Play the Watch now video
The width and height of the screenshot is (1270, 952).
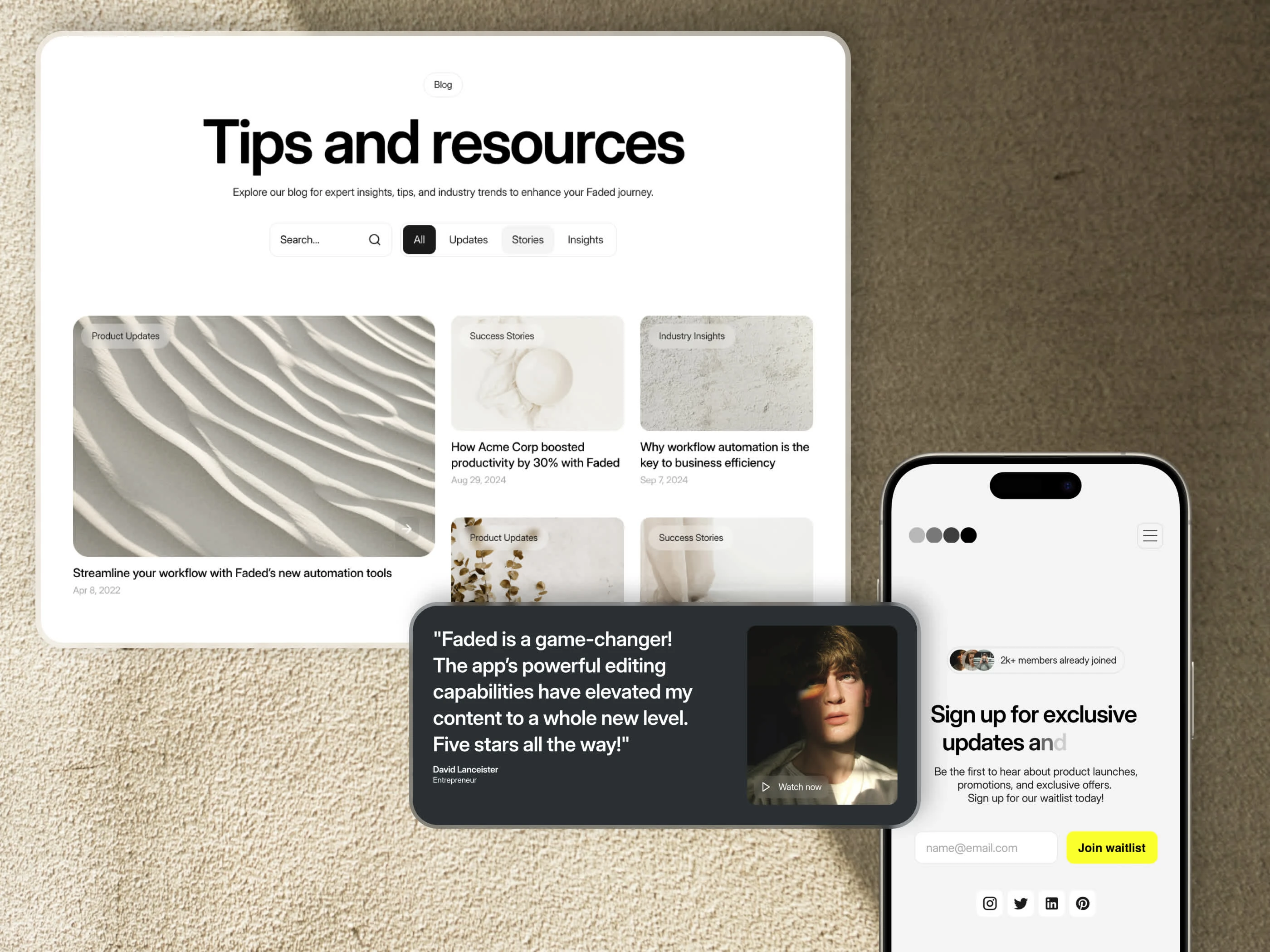click(x=793, y=786)
